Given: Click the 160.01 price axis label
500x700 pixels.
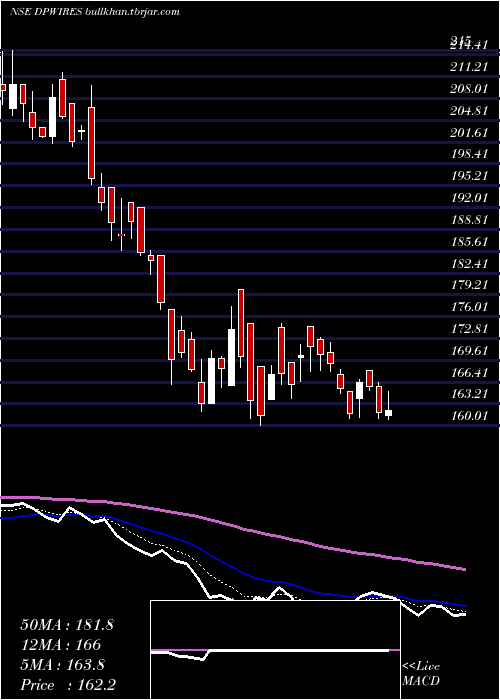Looking at the screenshot, I should tap(468, 416).
